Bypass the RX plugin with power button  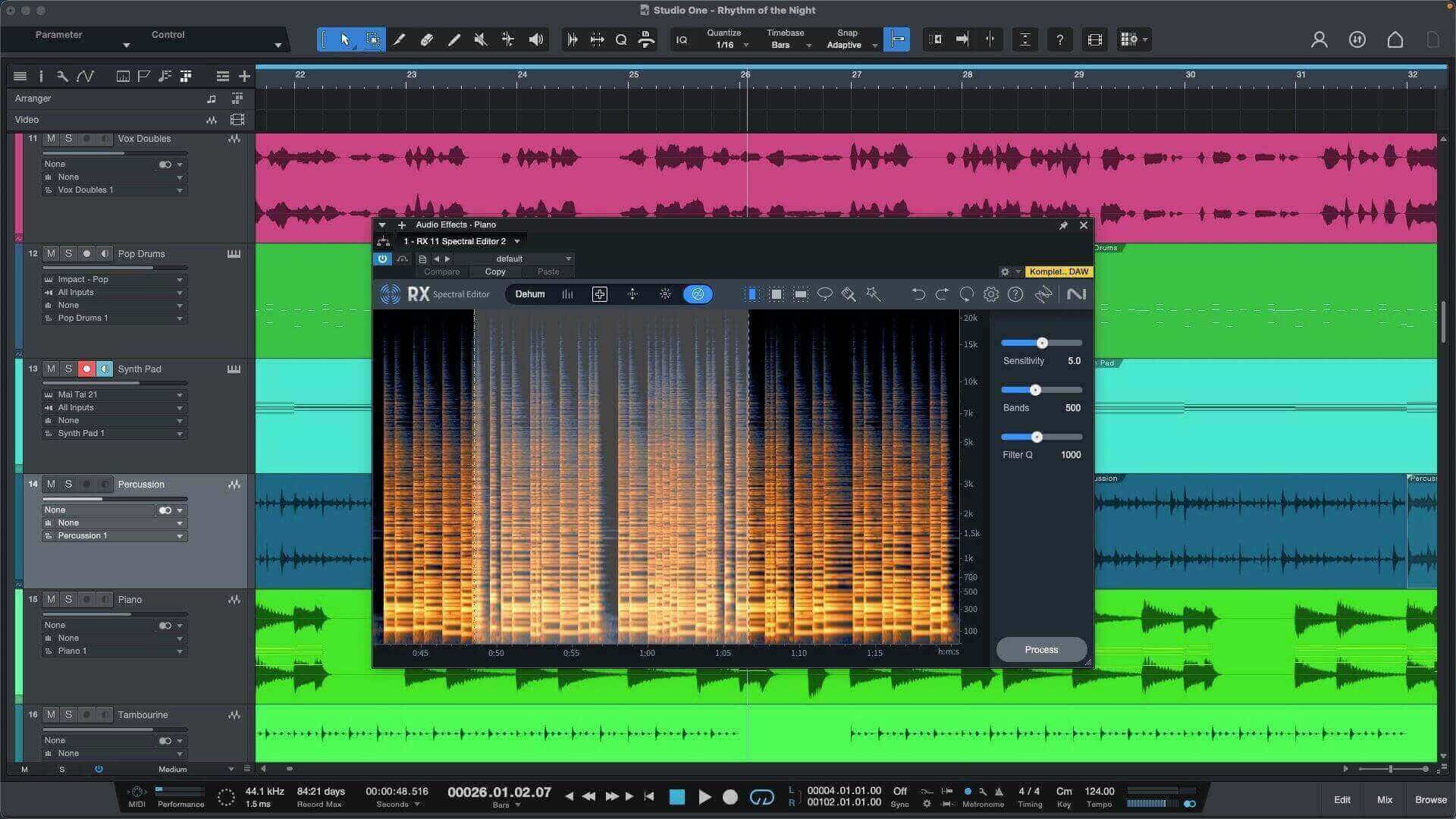click(x=382, y=259)
